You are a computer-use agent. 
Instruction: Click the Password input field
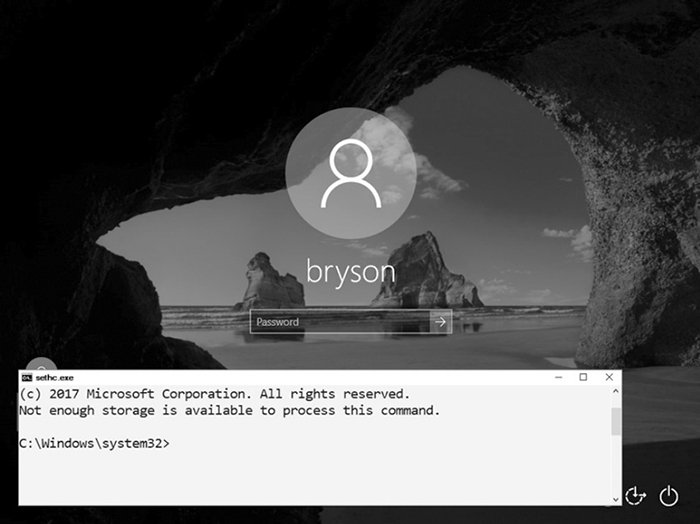340,322
